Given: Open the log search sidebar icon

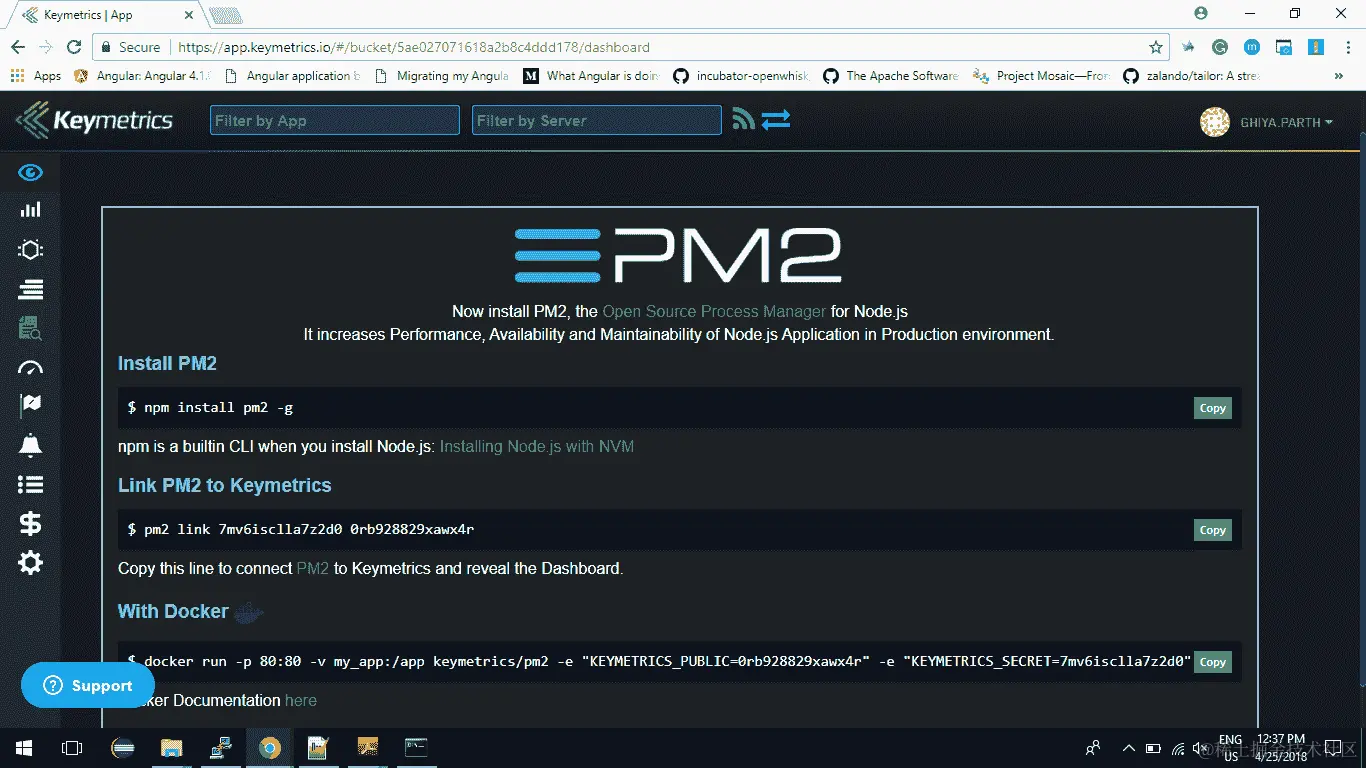Looking at the screenshot, I should pos(30,328).
